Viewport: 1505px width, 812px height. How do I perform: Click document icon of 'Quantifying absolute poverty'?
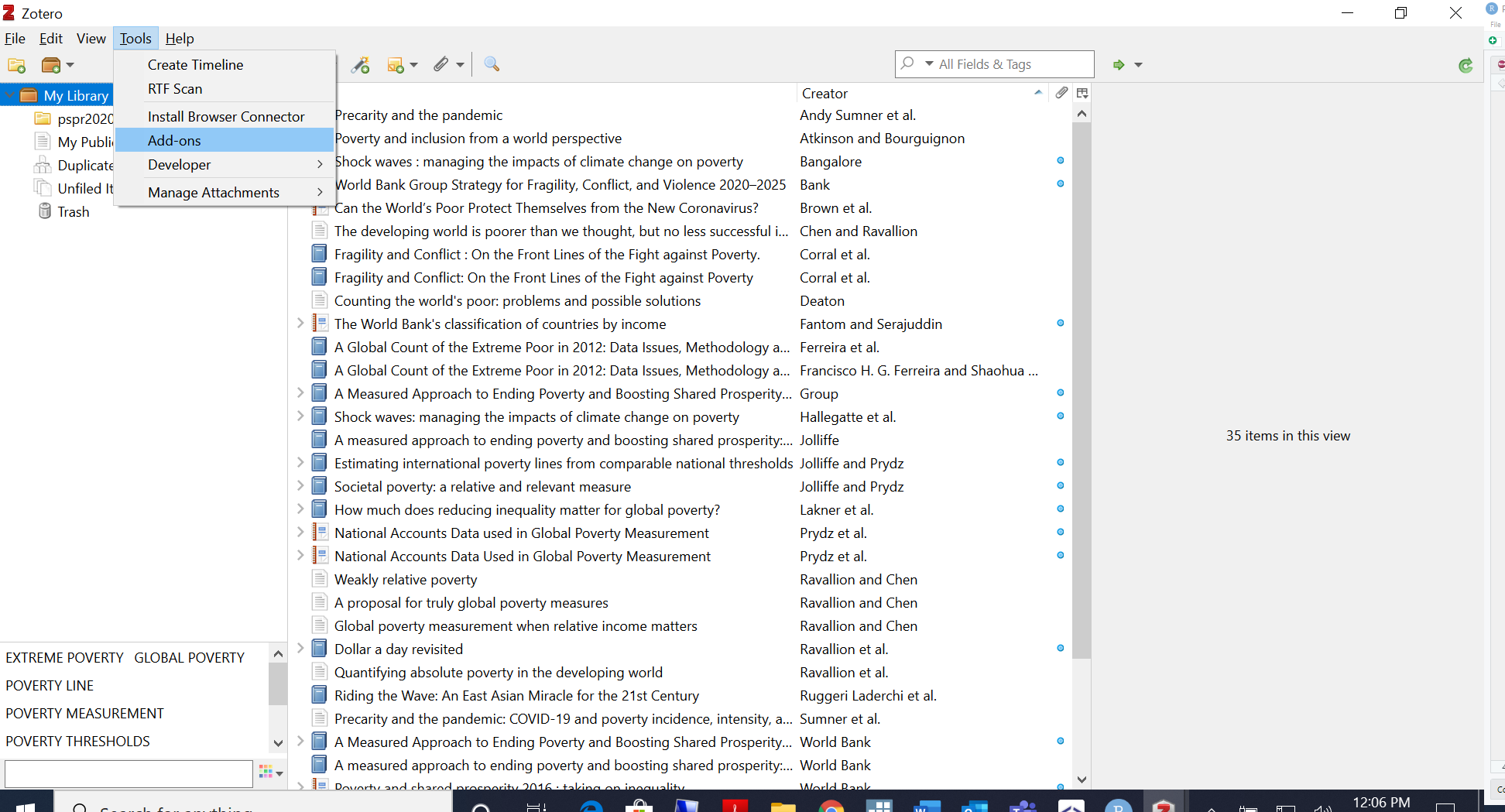(319, 671)
